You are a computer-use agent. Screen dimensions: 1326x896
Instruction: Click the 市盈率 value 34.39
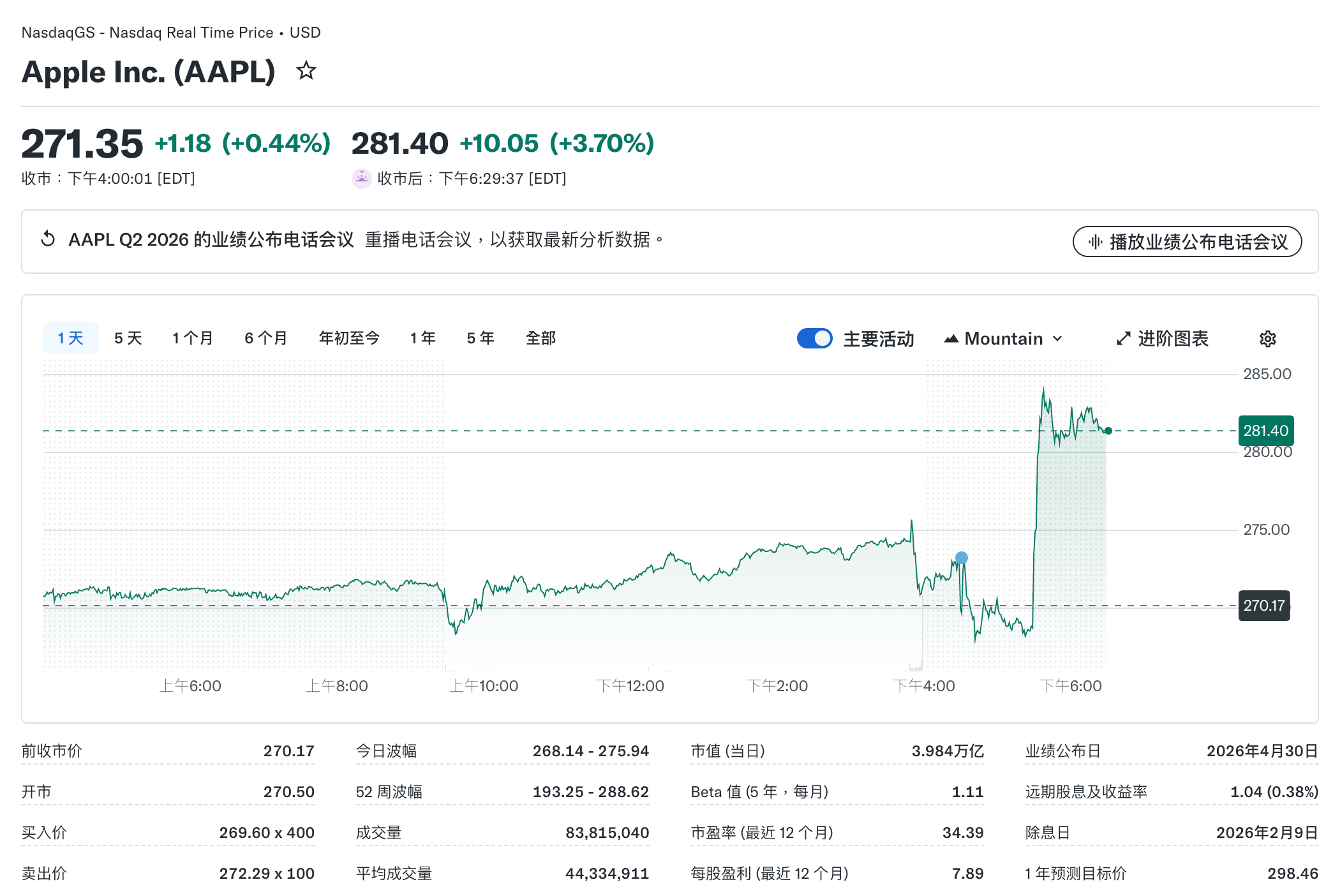(963, 833)
